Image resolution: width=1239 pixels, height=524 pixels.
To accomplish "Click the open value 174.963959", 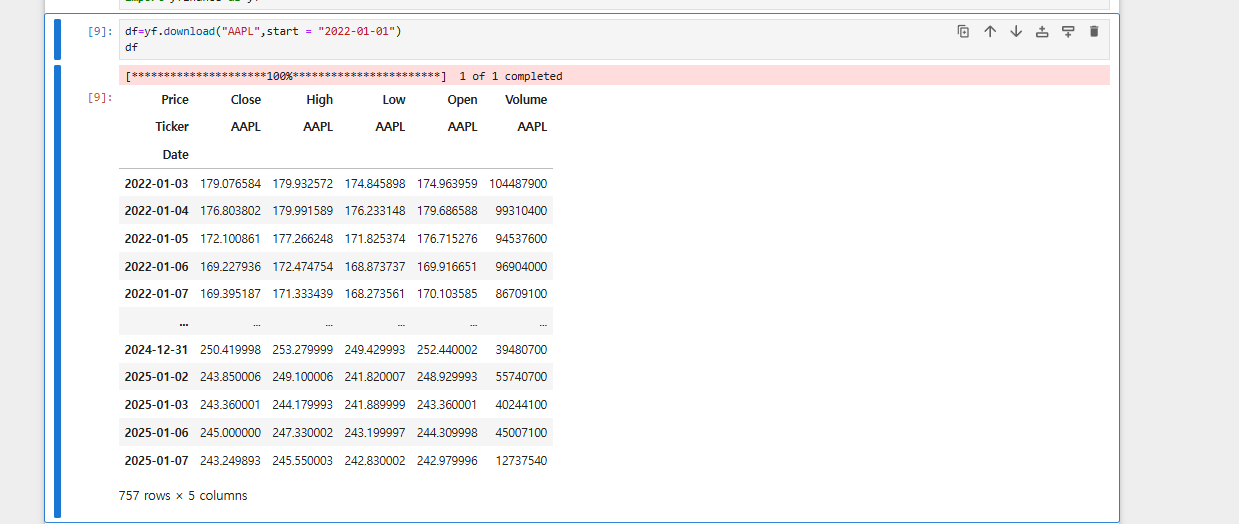I will pos(447,184).
